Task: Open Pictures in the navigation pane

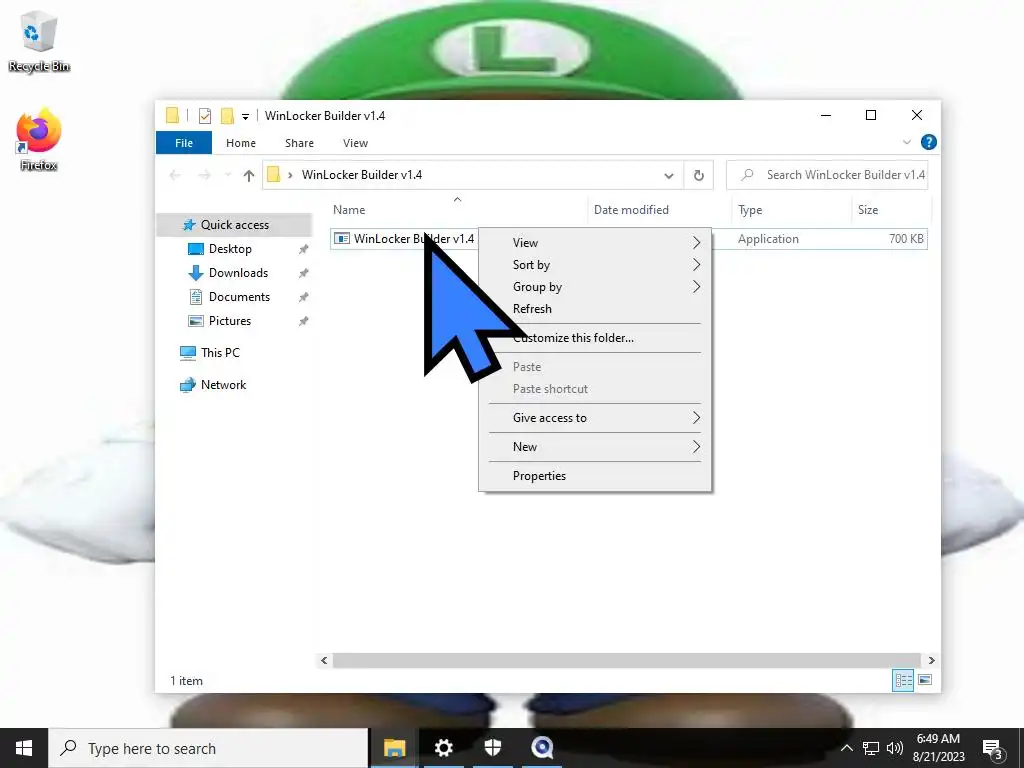Action: coord(230,321)
